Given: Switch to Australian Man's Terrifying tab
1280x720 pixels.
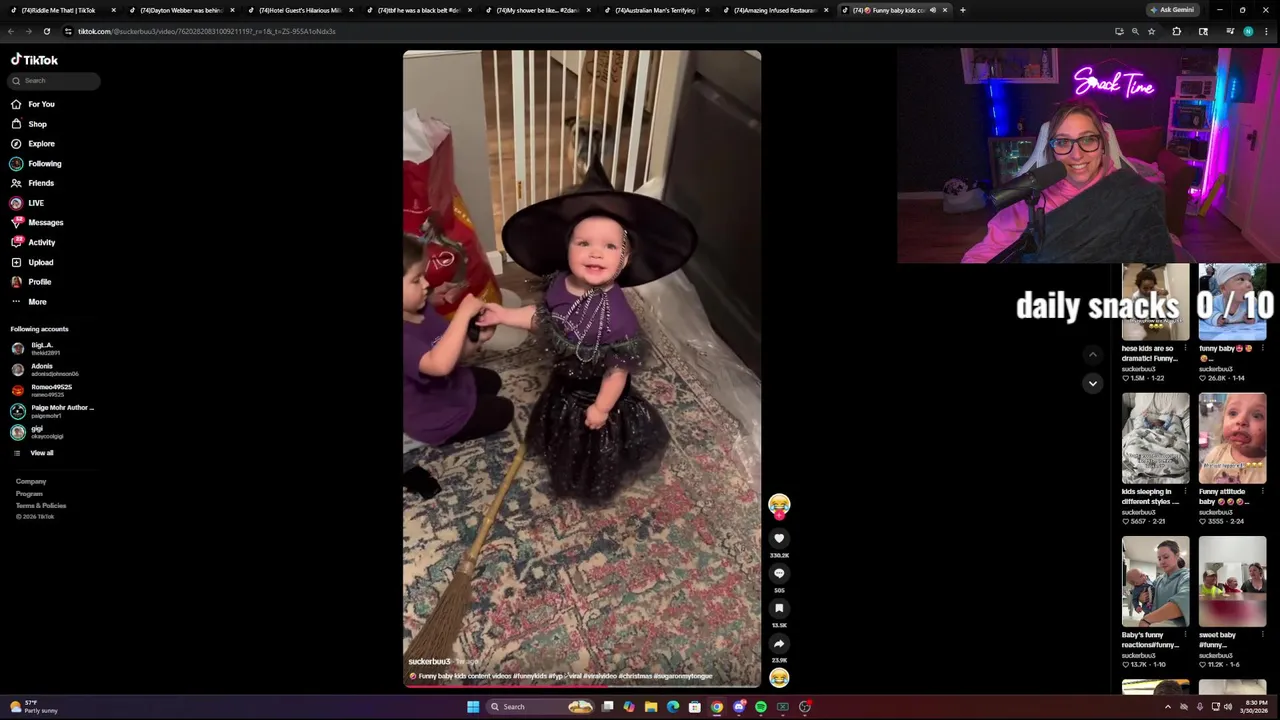Looking at the screenshot, I should click(x=655, y=10).
